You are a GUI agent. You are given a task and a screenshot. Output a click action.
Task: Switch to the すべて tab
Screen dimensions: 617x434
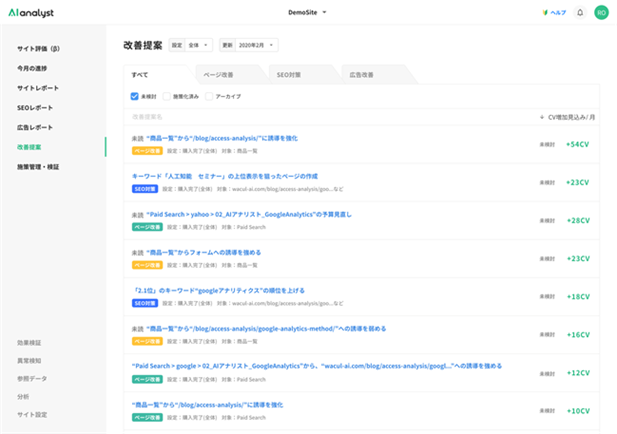point(157,75)
